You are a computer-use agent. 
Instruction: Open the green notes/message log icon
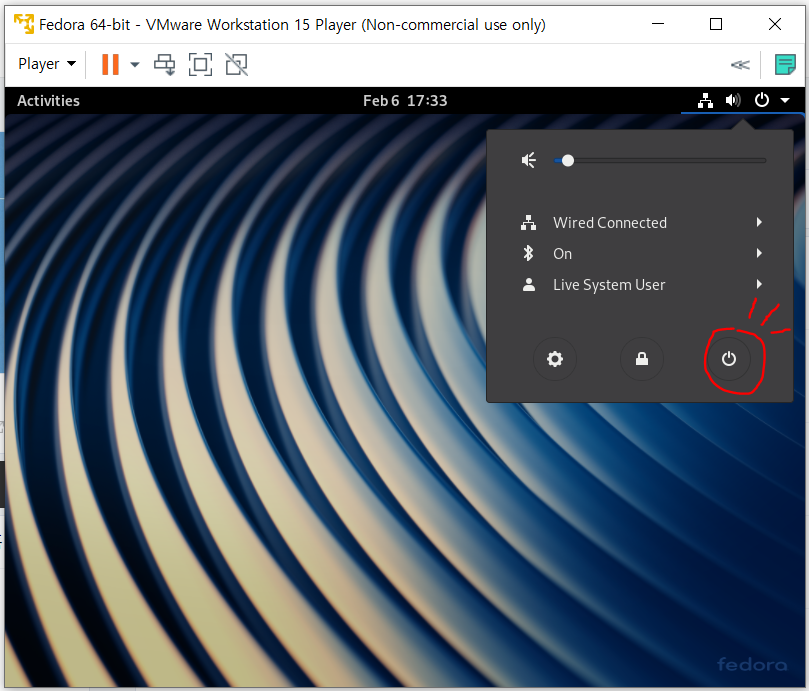(x=785, y=65)
